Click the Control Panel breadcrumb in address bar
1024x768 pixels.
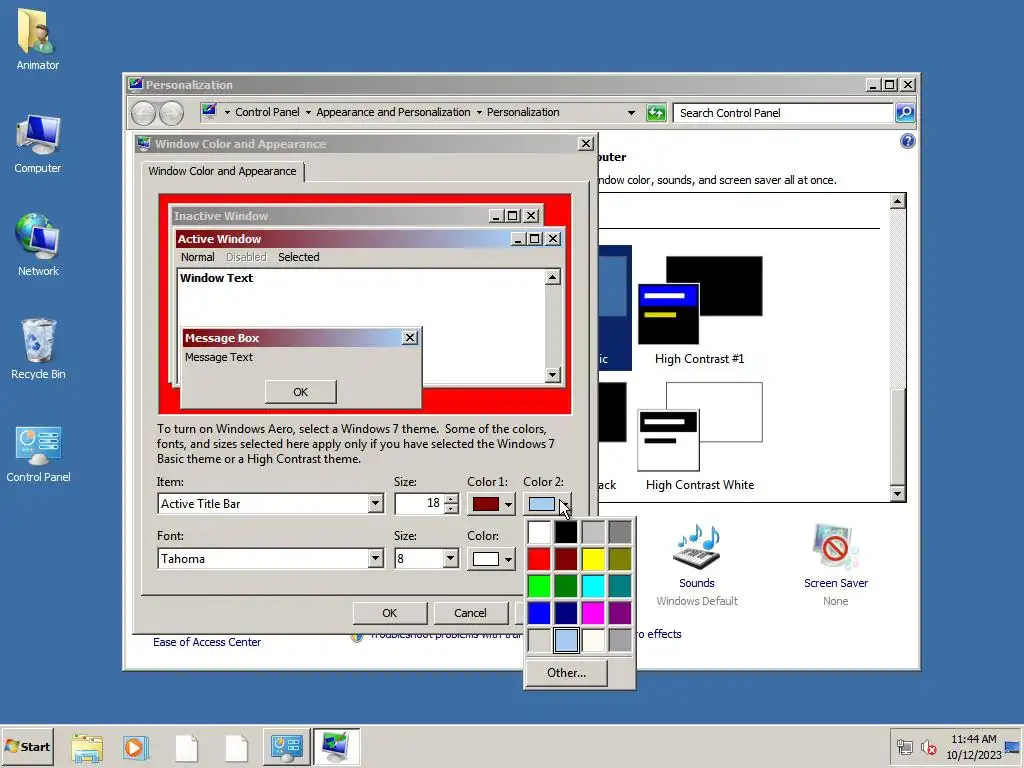267,112
